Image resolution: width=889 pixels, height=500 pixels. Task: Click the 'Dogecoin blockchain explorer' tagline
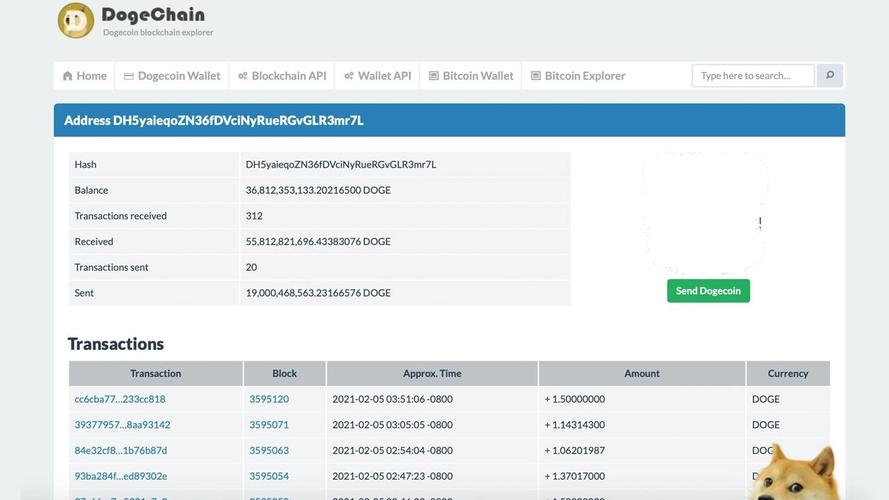[158, 32]
